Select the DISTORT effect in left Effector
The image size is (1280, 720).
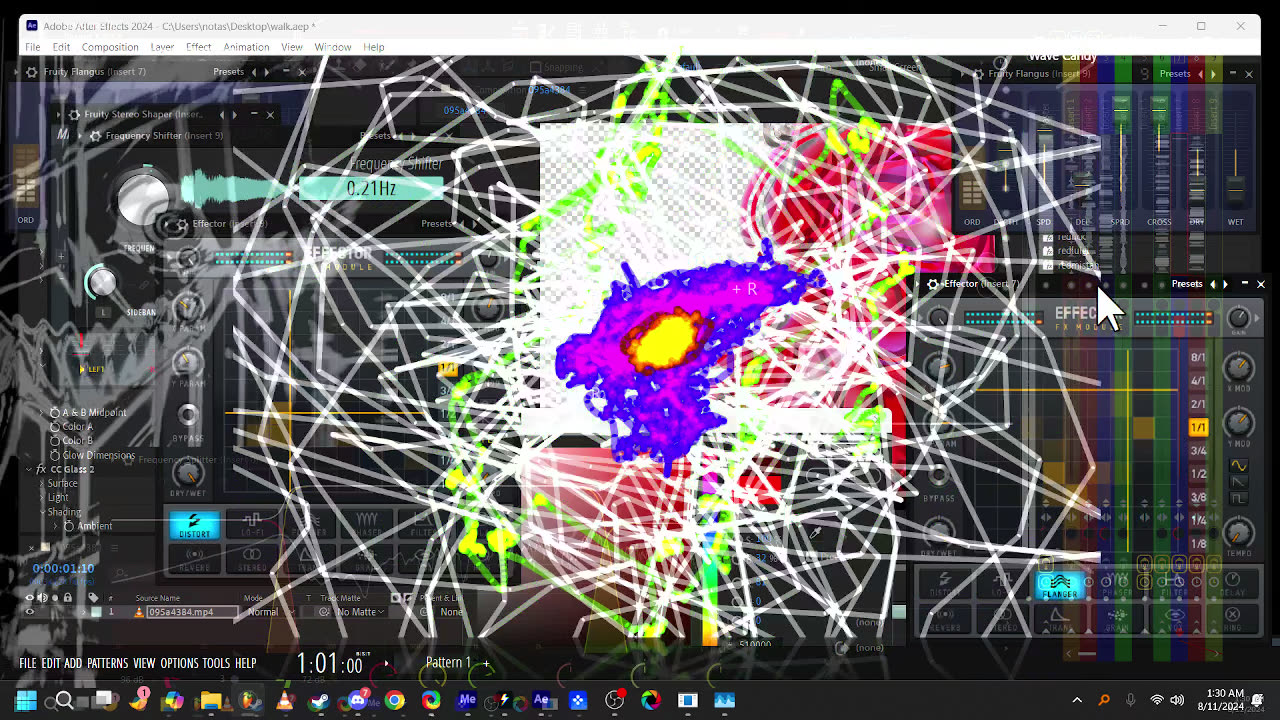click(x=194, y=525)
